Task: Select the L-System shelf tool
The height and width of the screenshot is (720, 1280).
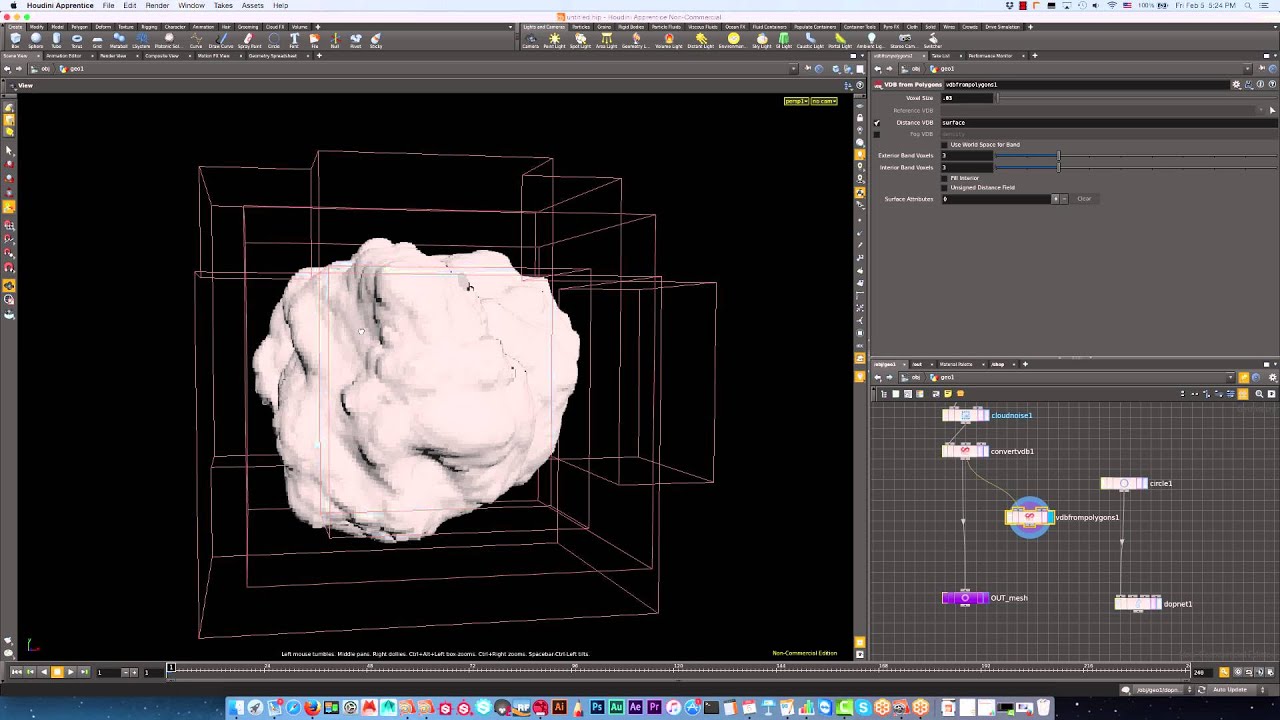Action: [141, 40]
